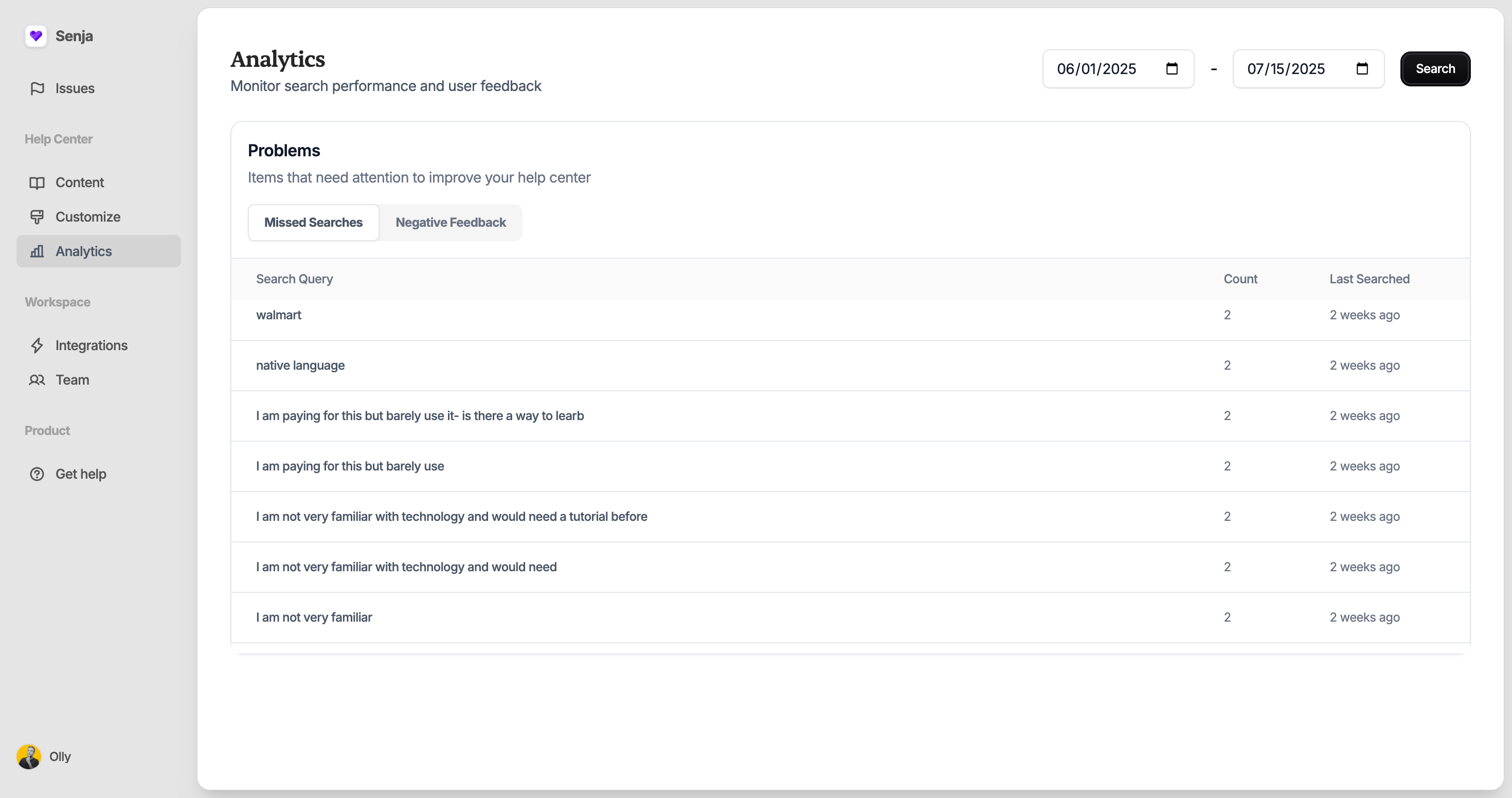Select the "native language" query row
Viewport: 1512px width, 798px height.
(x=851, y=366)
